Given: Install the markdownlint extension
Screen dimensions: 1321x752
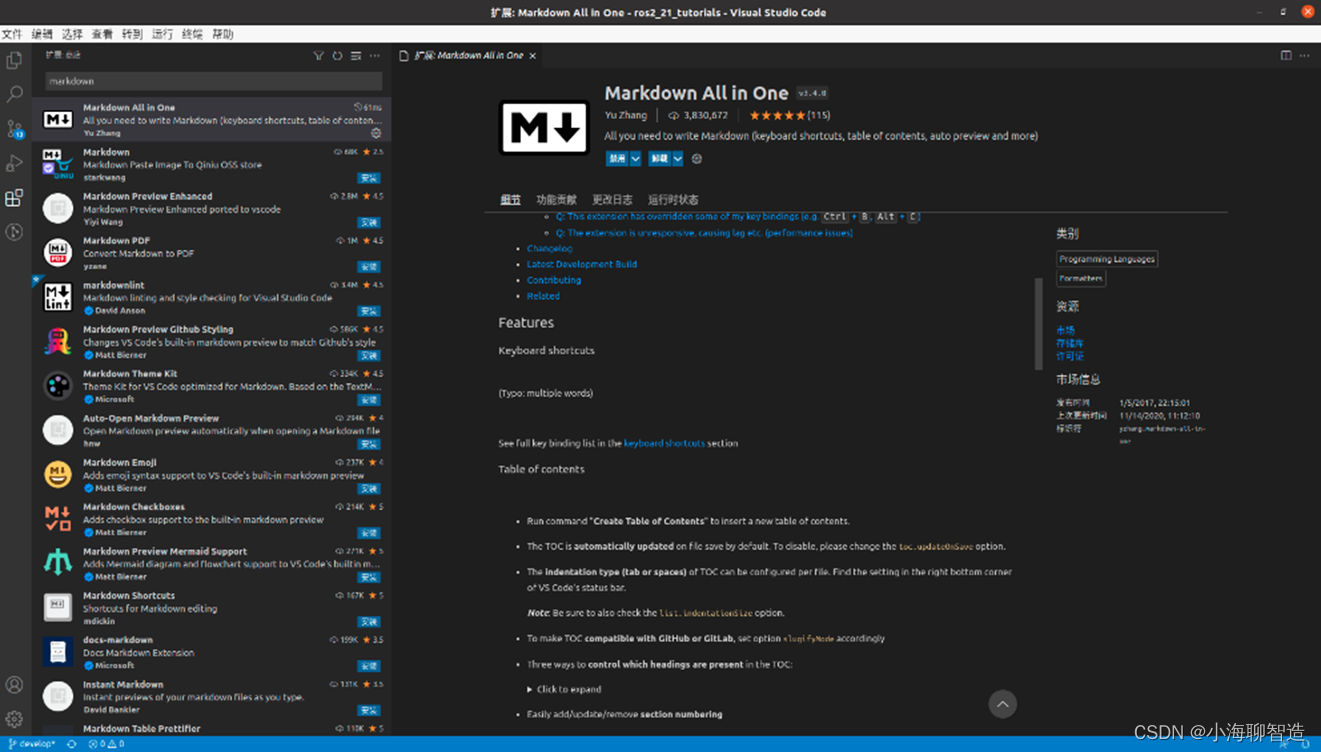Looking at the screenshot, I should 369,311.
